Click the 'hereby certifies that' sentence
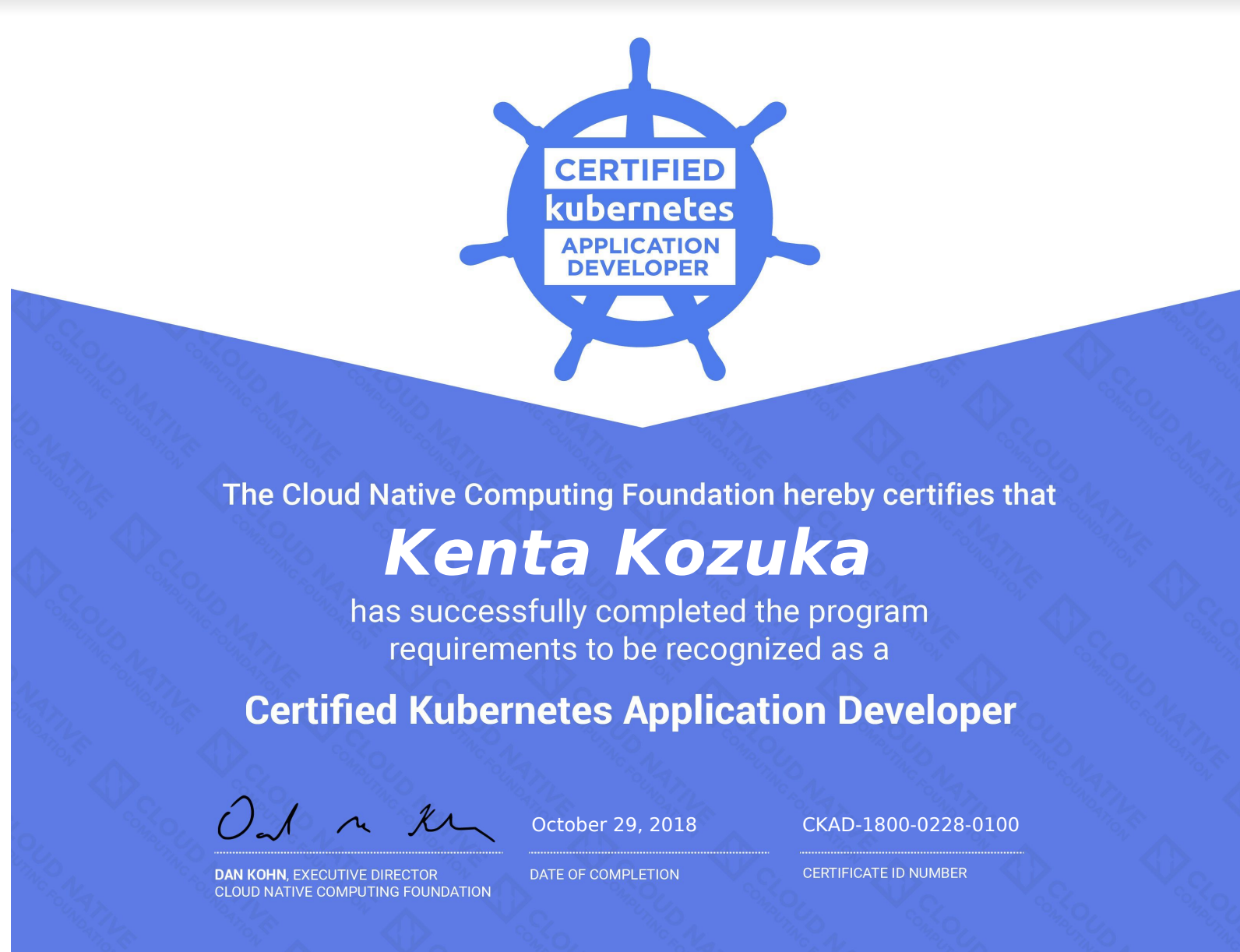 point(639,495)
